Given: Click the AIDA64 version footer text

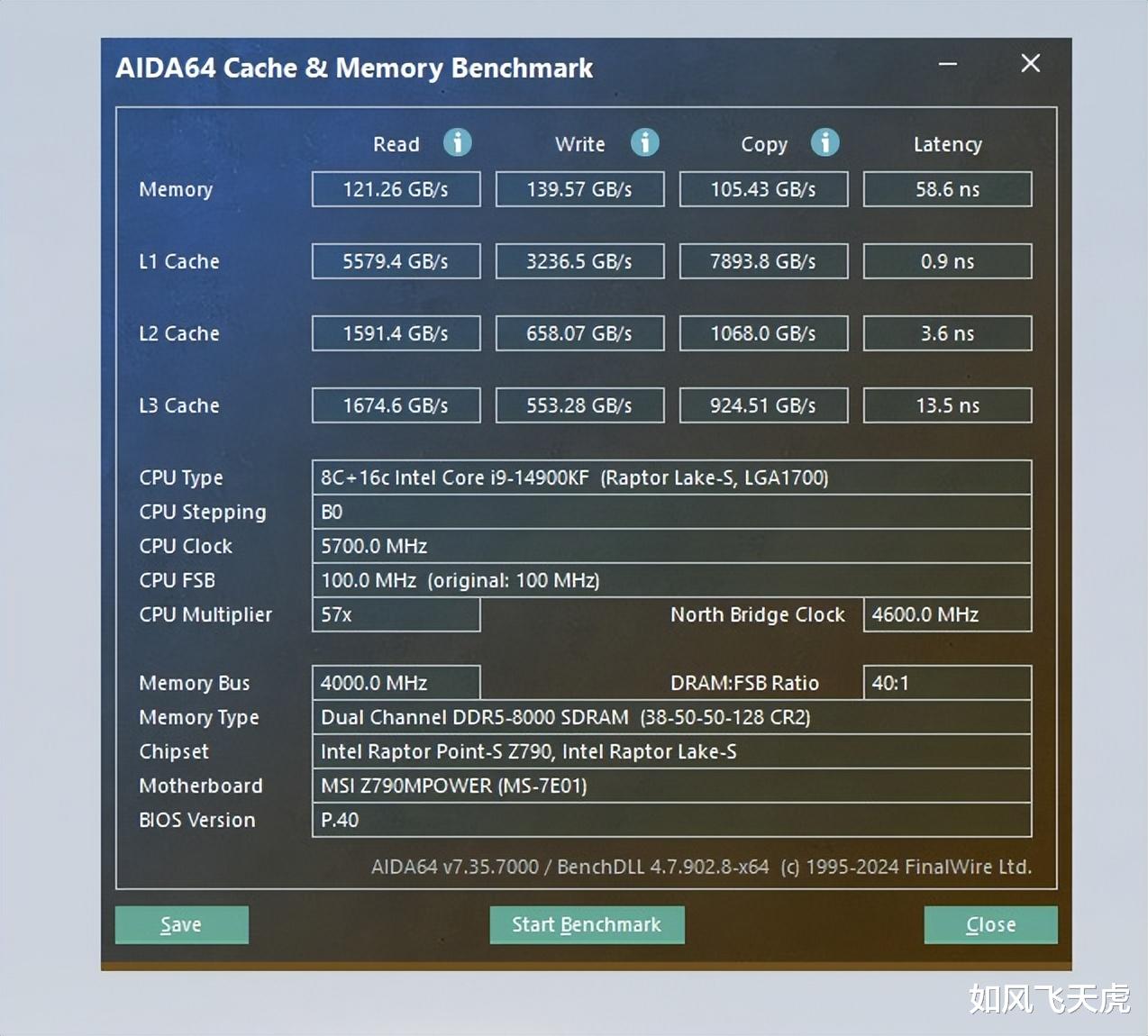Looking at the screenshot, I should tap(701, 867).
